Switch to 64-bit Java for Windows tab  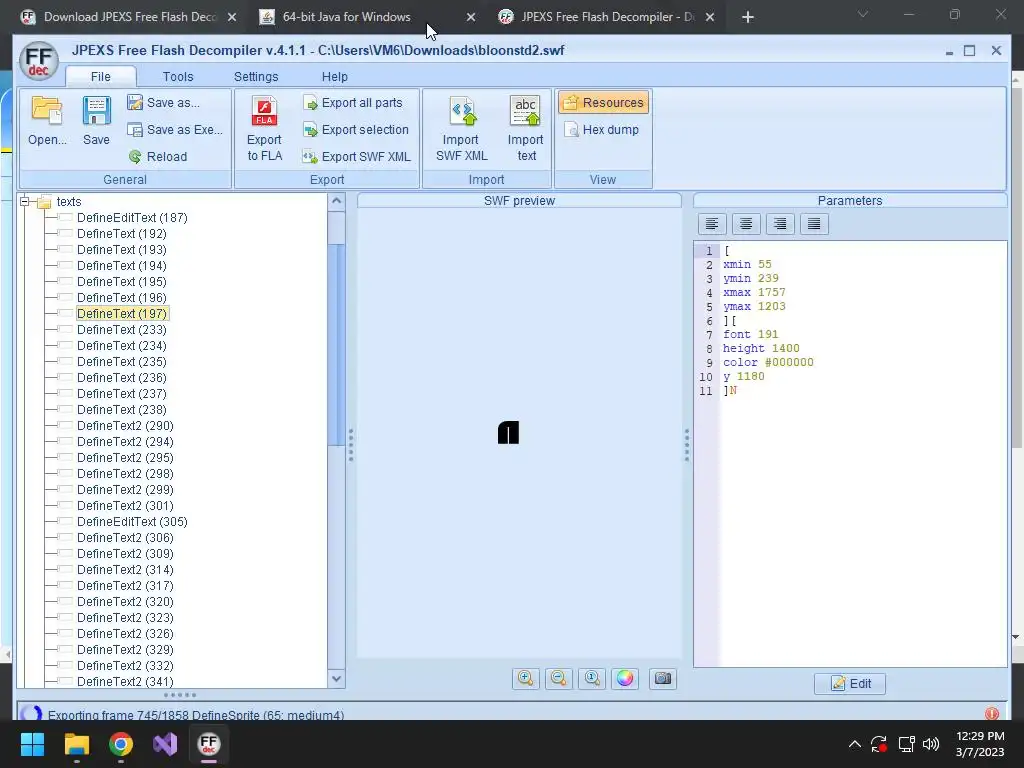(346, 17)
